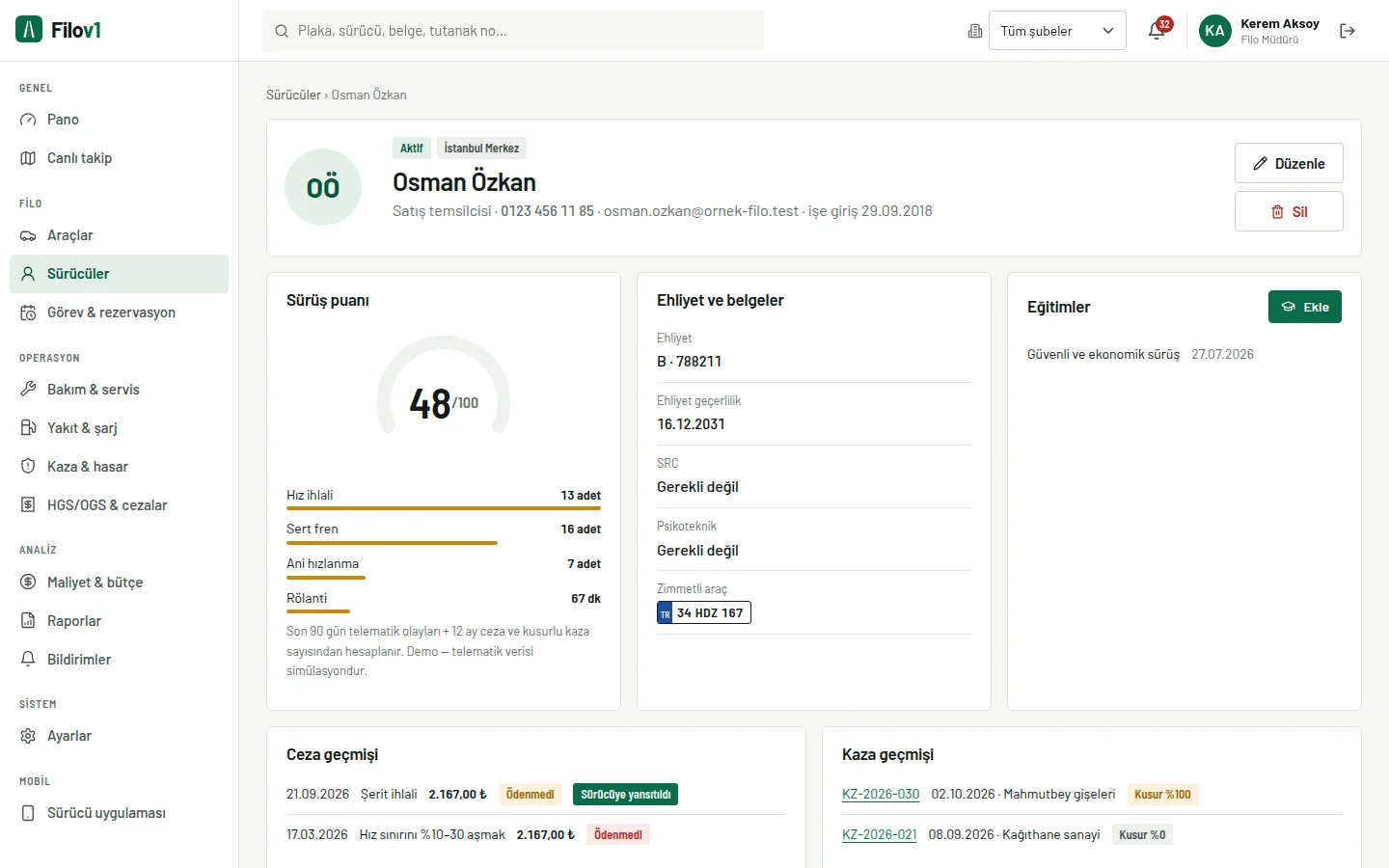Click the logout icon next to Kerem Aksoy
1389x868 pixels.
[x=1348, y=31]
